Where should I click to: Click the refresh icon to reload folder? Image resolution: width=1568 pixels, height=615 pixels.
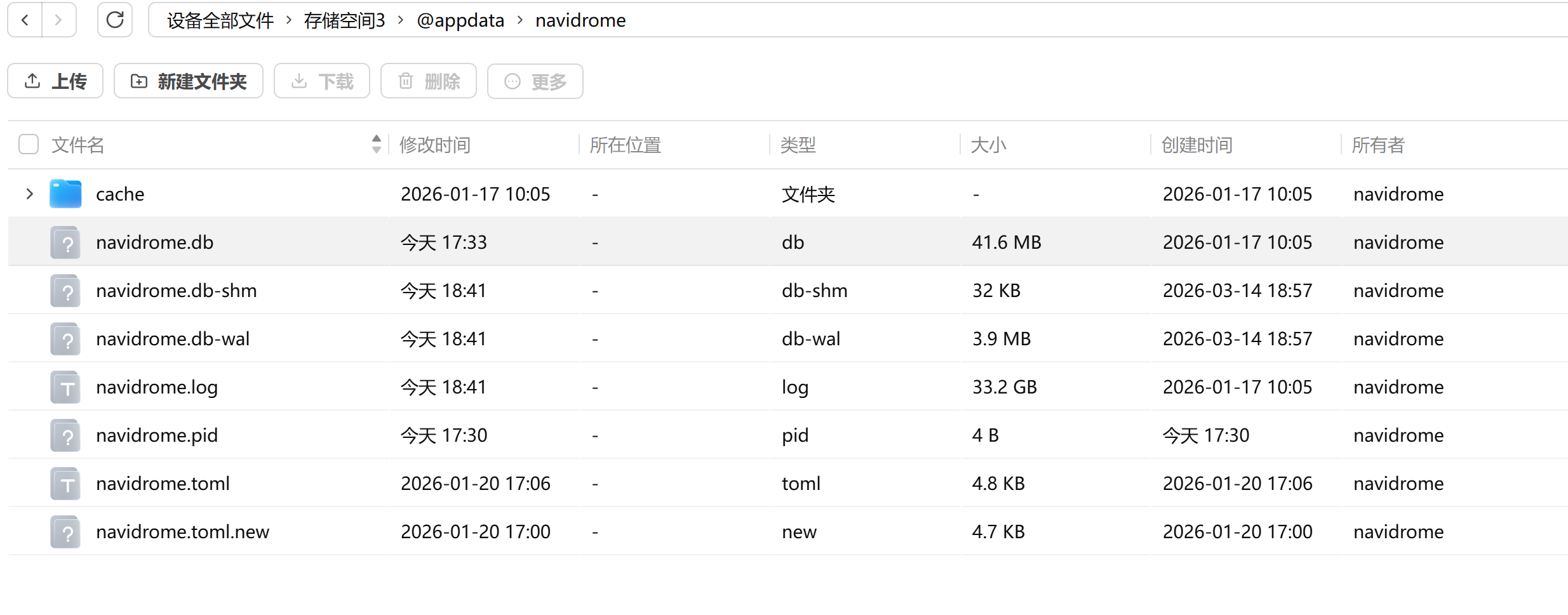115,20
